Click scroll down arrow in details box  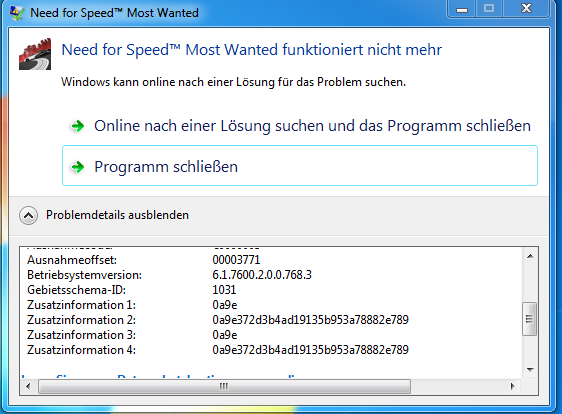pos(530,370)
